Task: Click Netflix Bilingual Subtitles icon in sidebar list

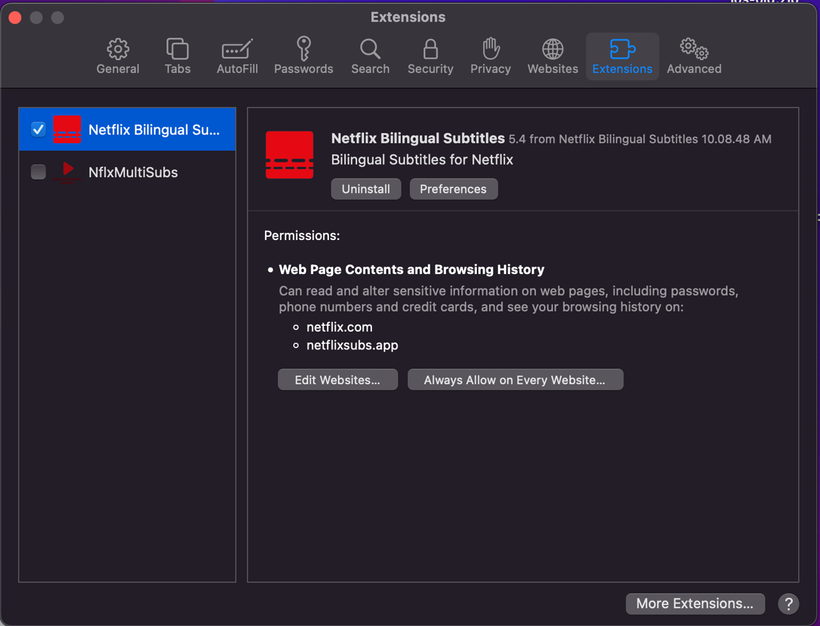Action: click(x=67, y=129)
